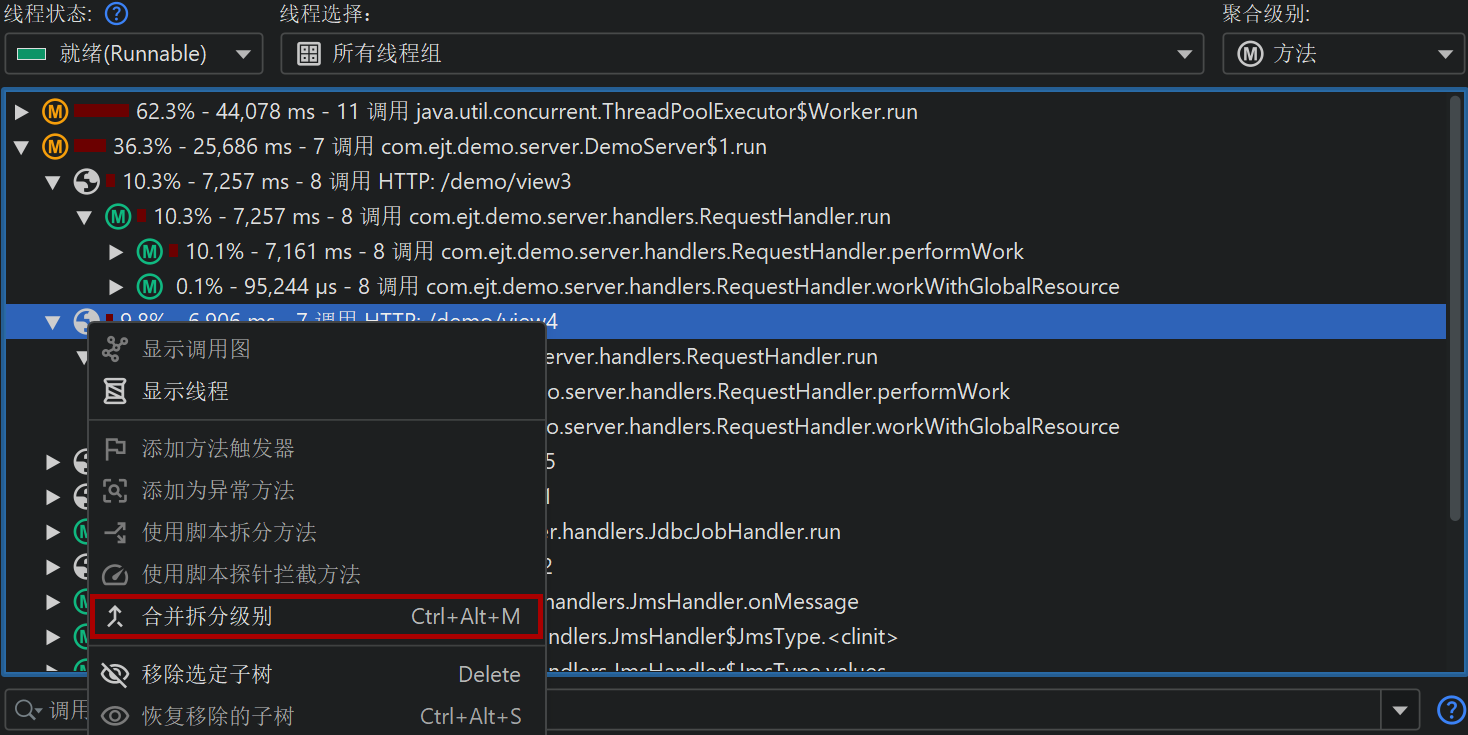1468x735 pixels.
Task: Select the RequestHandler.performWork row beneath HTTP: /demo/view4
Action: (x=725, y=392)
